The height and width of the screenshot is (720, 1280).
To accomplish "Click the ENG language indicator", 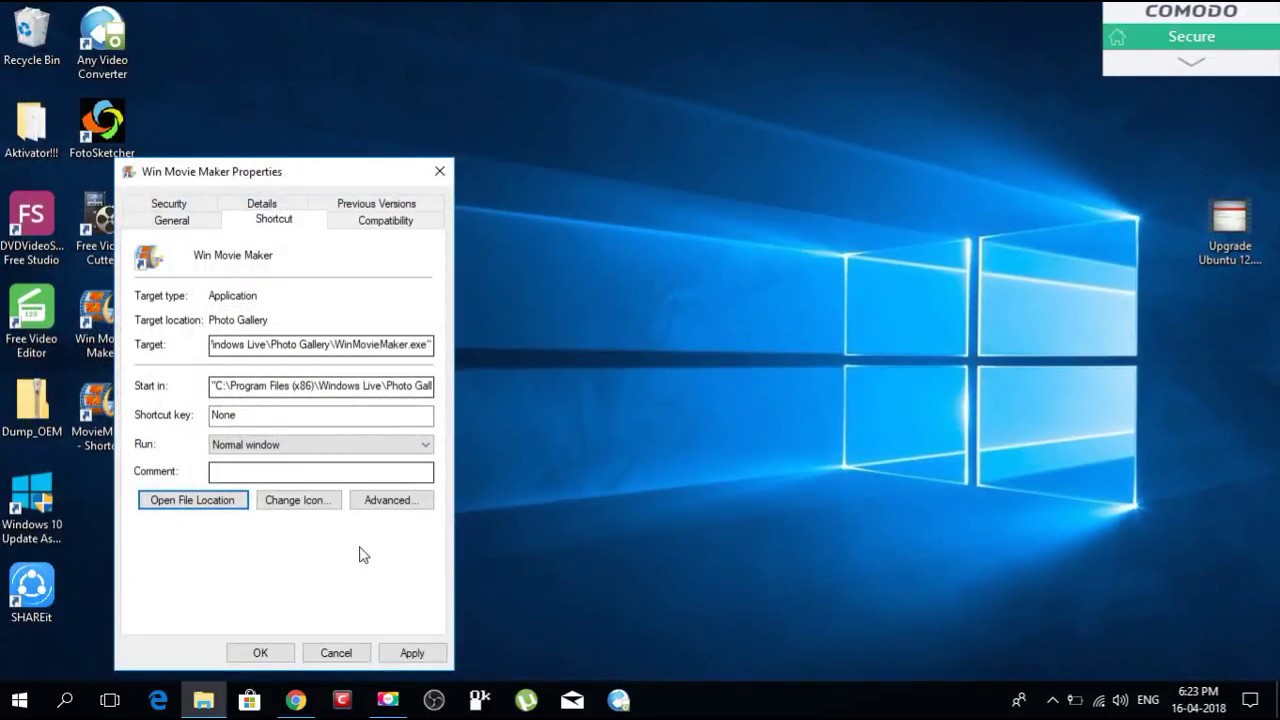I will point(1148,700).
